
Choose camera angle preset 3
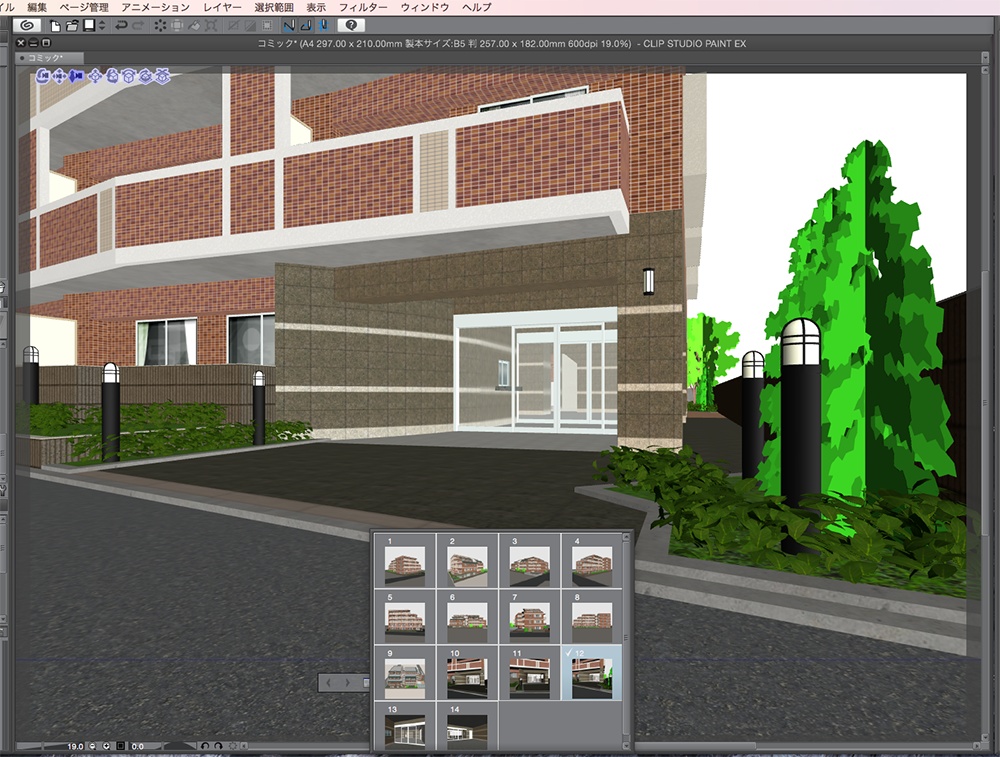coord(529,561)
